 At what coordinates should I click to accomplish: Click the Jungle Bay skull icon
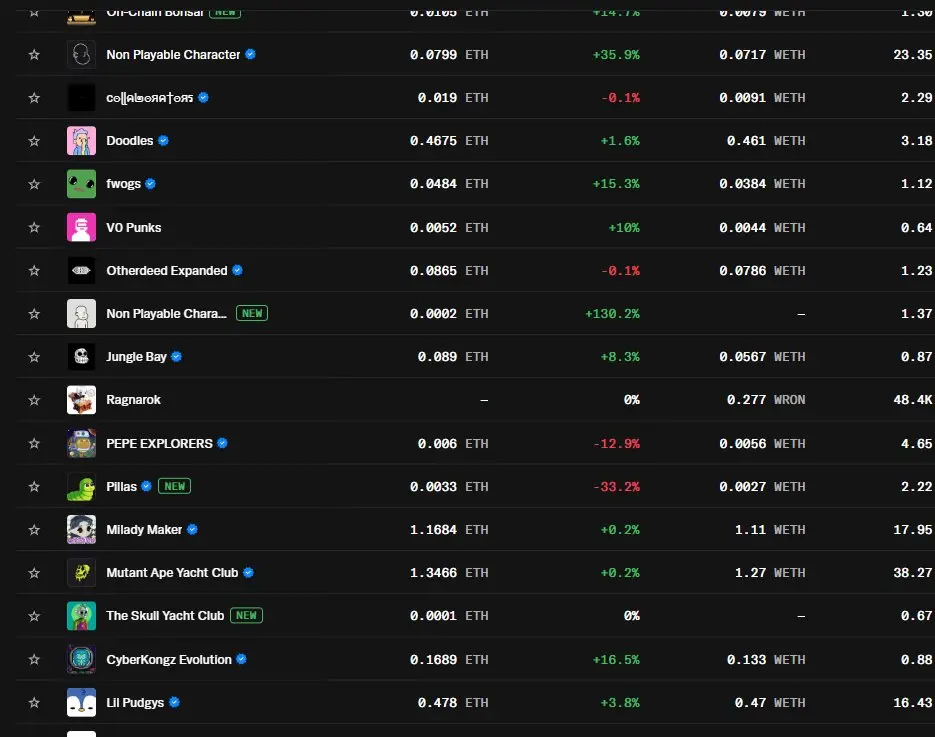[81, 357]
